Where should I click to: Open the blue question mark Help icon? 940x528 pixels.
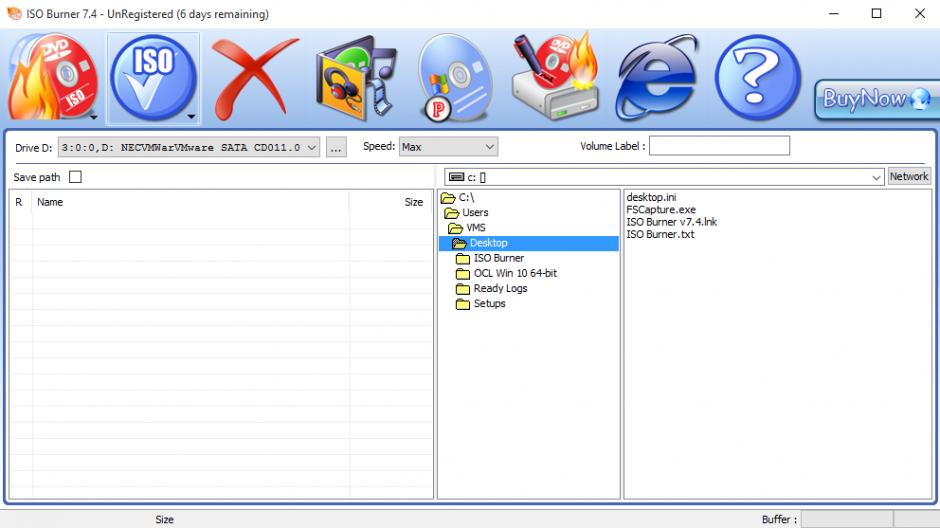[x=758, y=78]
